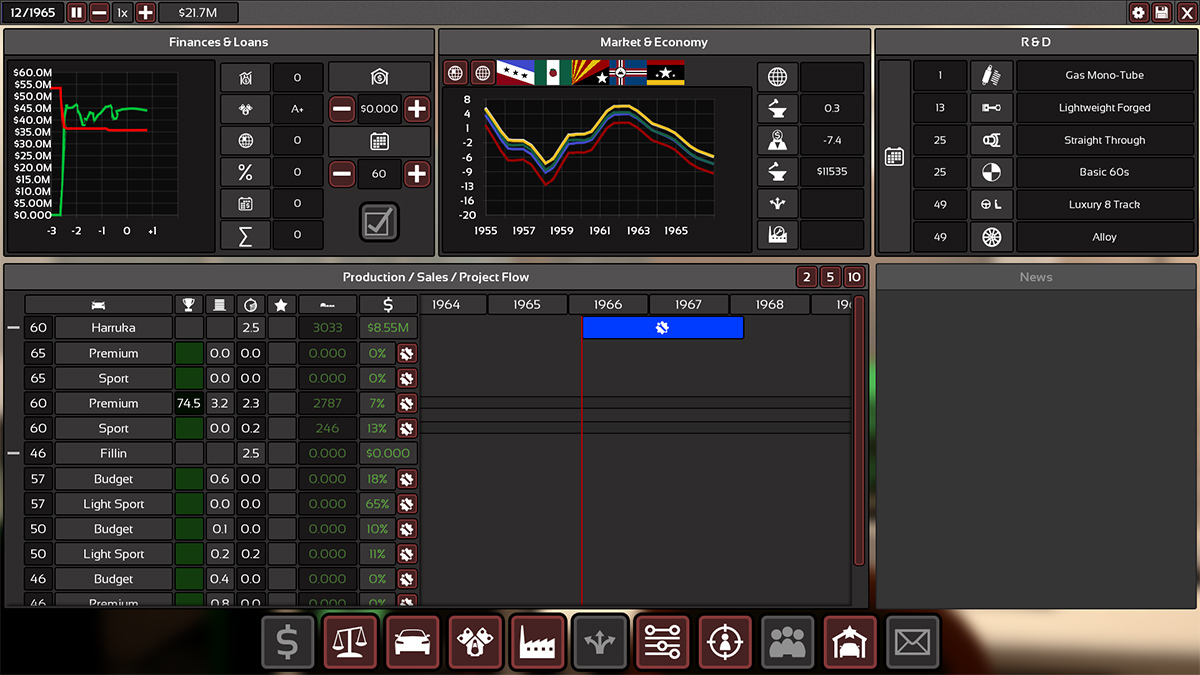Select the Mexico flag in Market & Economy
This screenshot has height=675, width=1200.
click(552, 73)
